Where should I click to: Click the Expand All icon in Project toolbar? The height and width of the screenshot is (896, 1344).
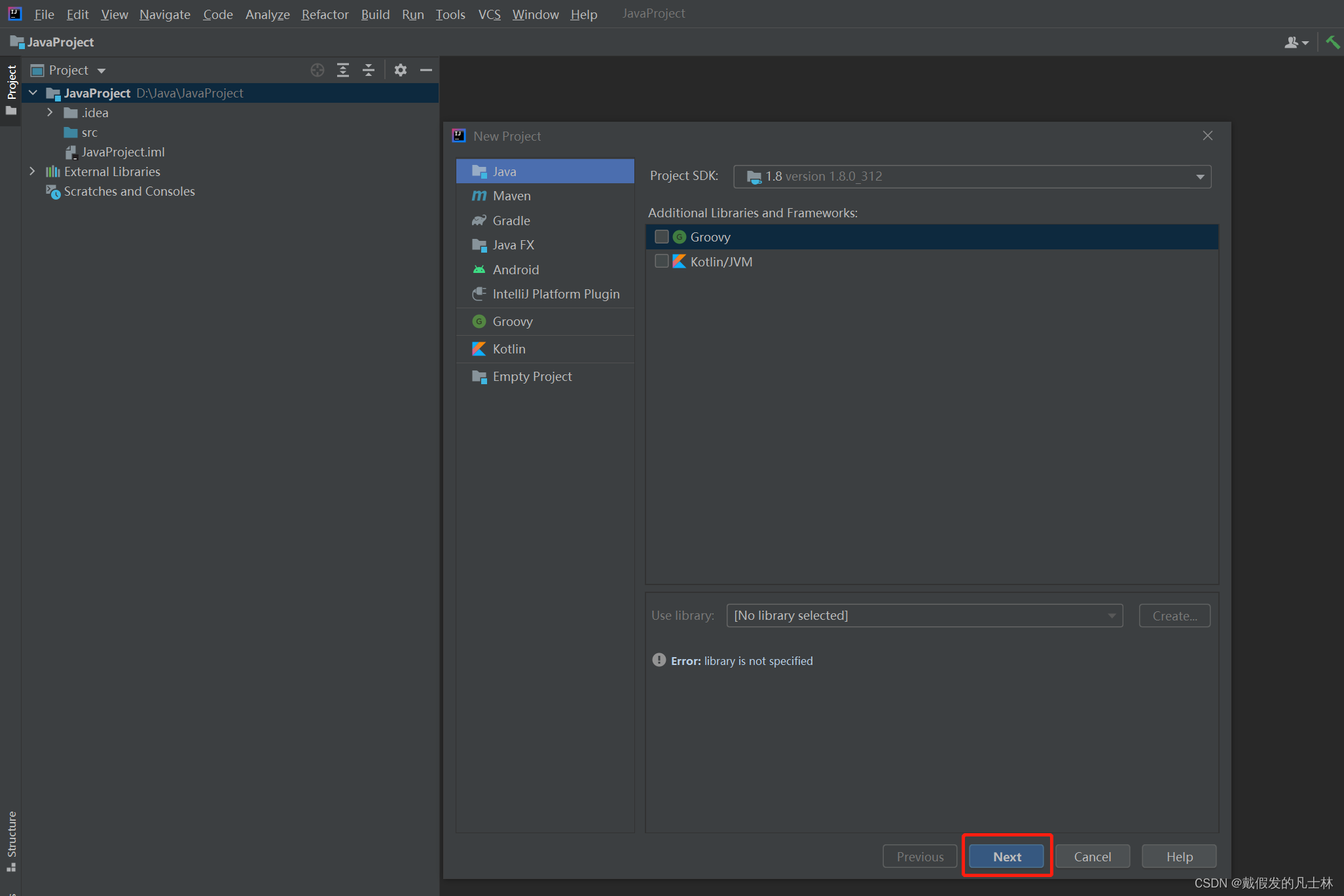(x=343, y=70)
